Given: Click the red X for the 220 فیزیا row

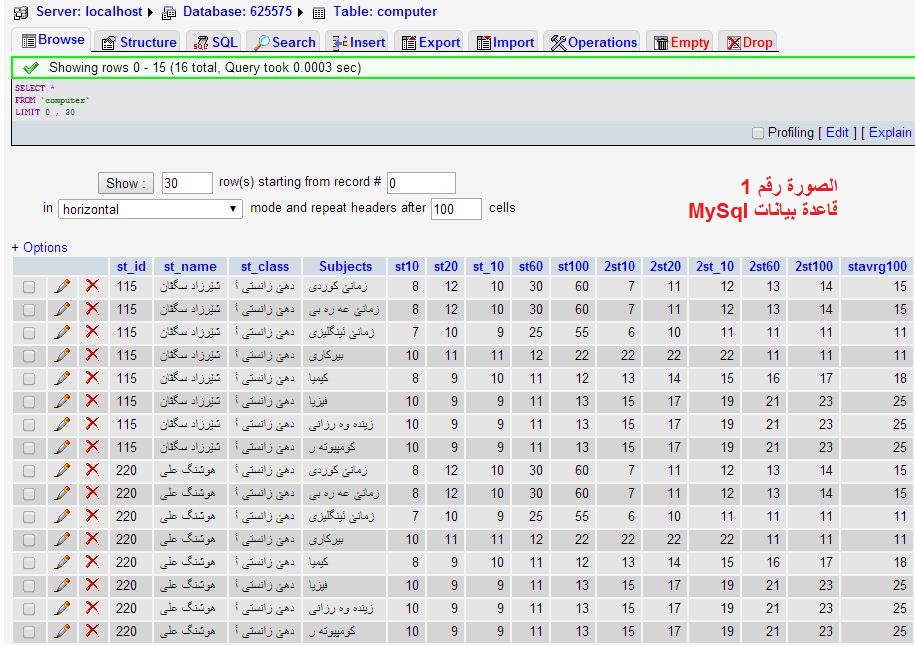Looking at the screenshot, I should 92,585.
